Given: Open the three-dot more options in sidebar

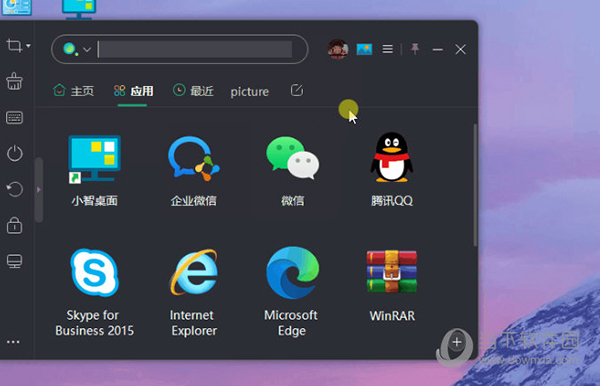Looking at the screenshot, I should pos(13,342).
